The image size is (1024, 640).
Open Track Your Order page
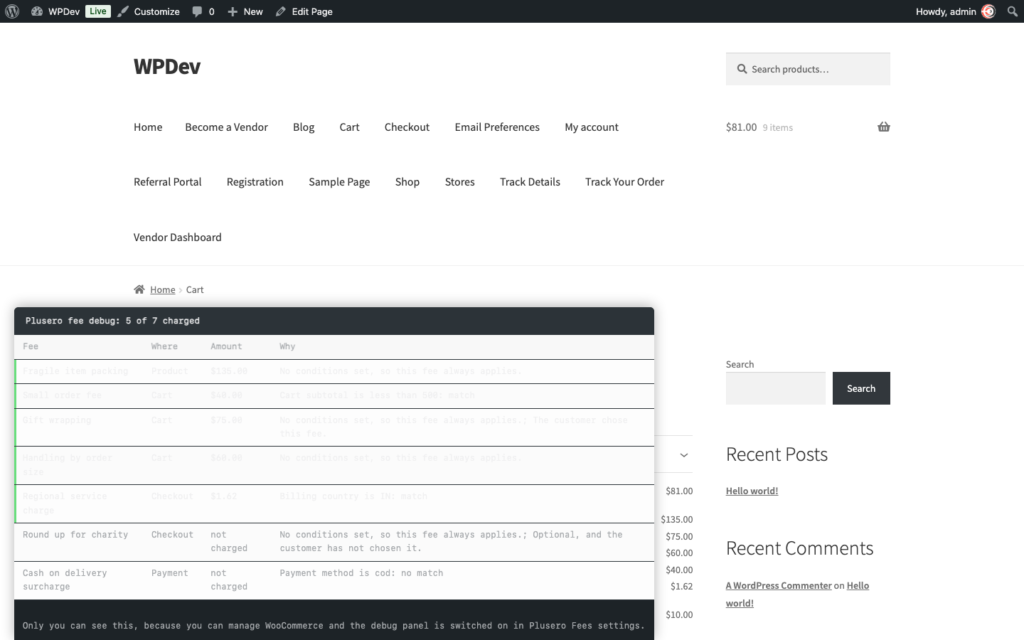coord(624,182)
